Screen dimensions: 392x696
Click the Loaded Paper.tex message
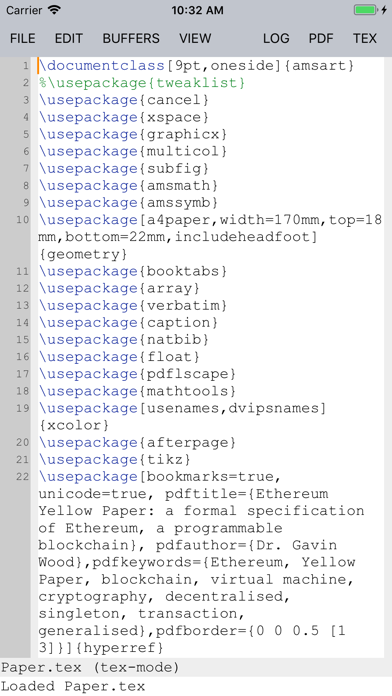coord(73,686)
